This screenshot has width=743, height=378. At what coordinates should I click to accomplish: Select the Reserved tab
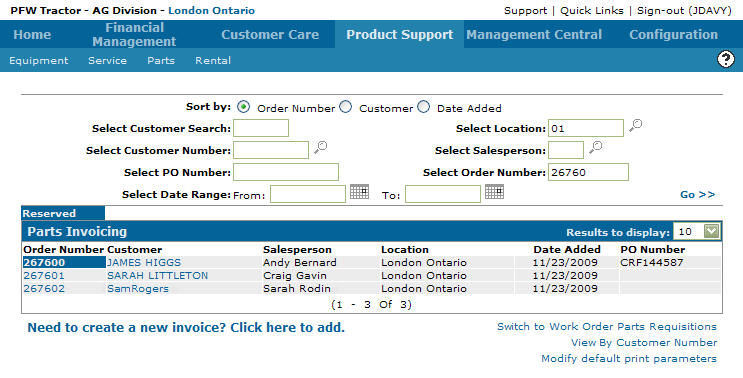[63, 213]
